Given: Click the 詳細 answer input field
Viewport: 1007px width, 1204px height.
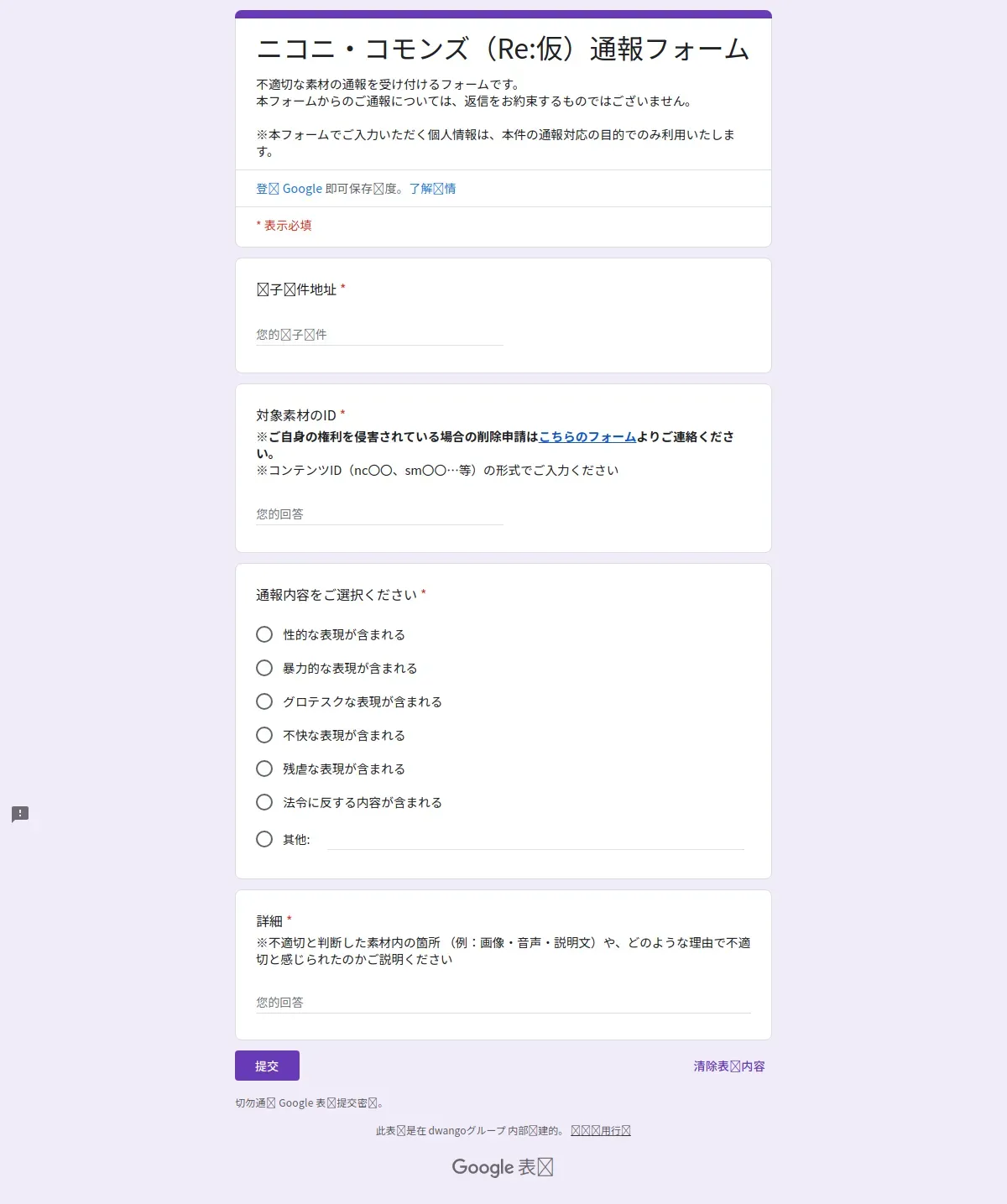Looking at the screenshot, I should 503,1003.
